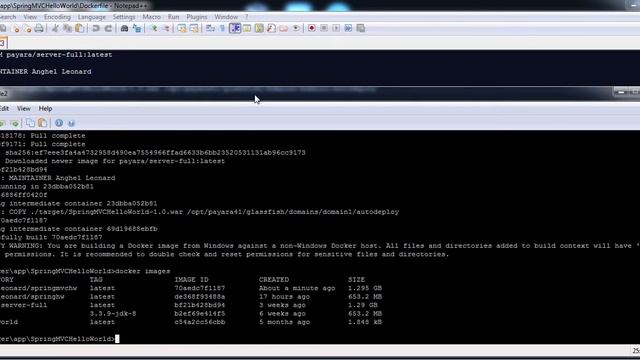640x360 pixels.
Task: Open the Encoding menu
Action: tap(57, 17)
